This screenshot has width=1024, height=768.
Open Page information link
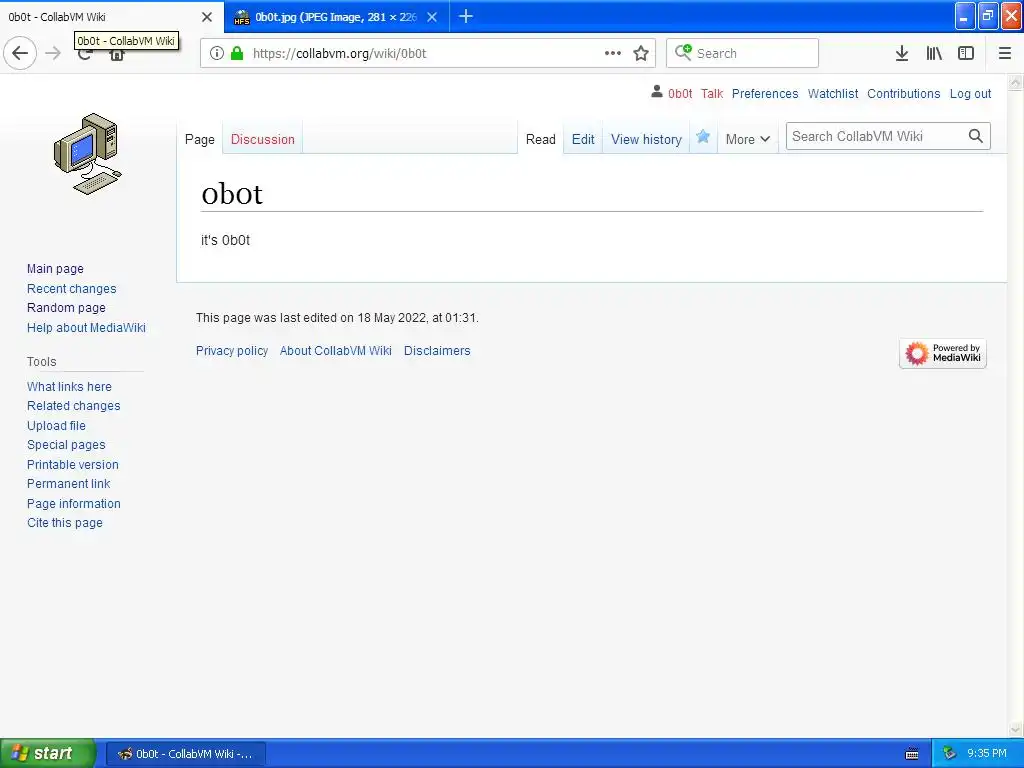click(74, 504)
